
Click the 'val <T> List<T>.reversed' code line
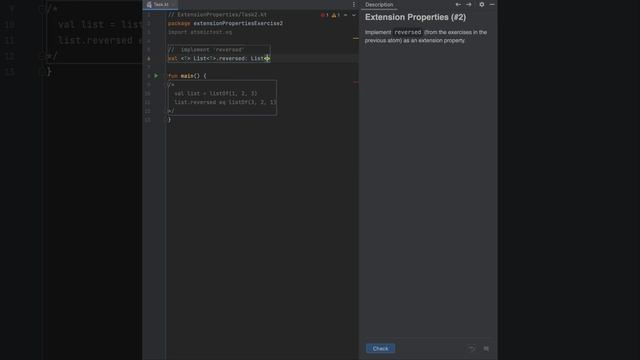point(219,58)
